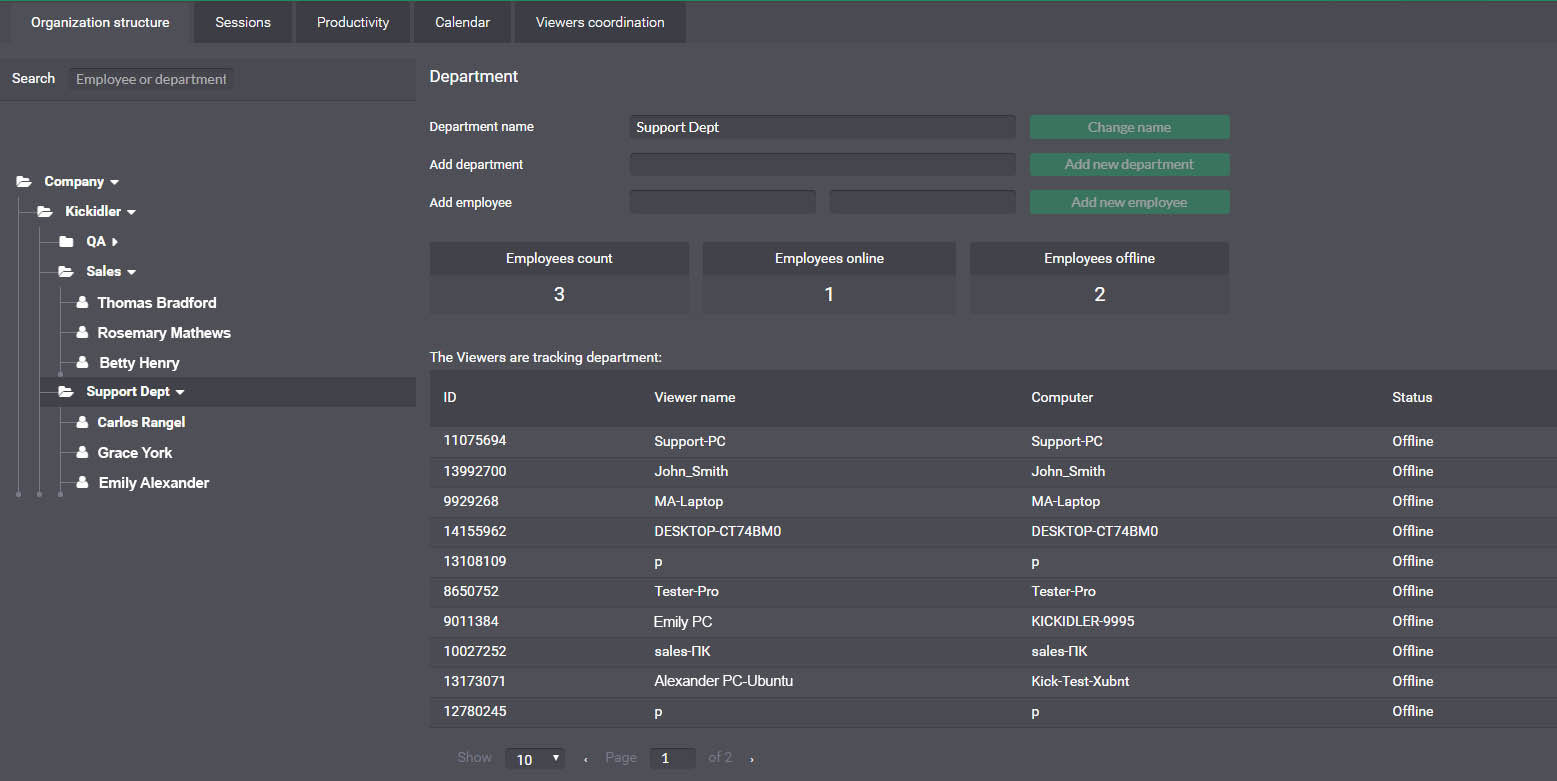Click John_Smith in Viewer name column
The width and height of the screenshot is (1557, 781).
pos(691,471)
